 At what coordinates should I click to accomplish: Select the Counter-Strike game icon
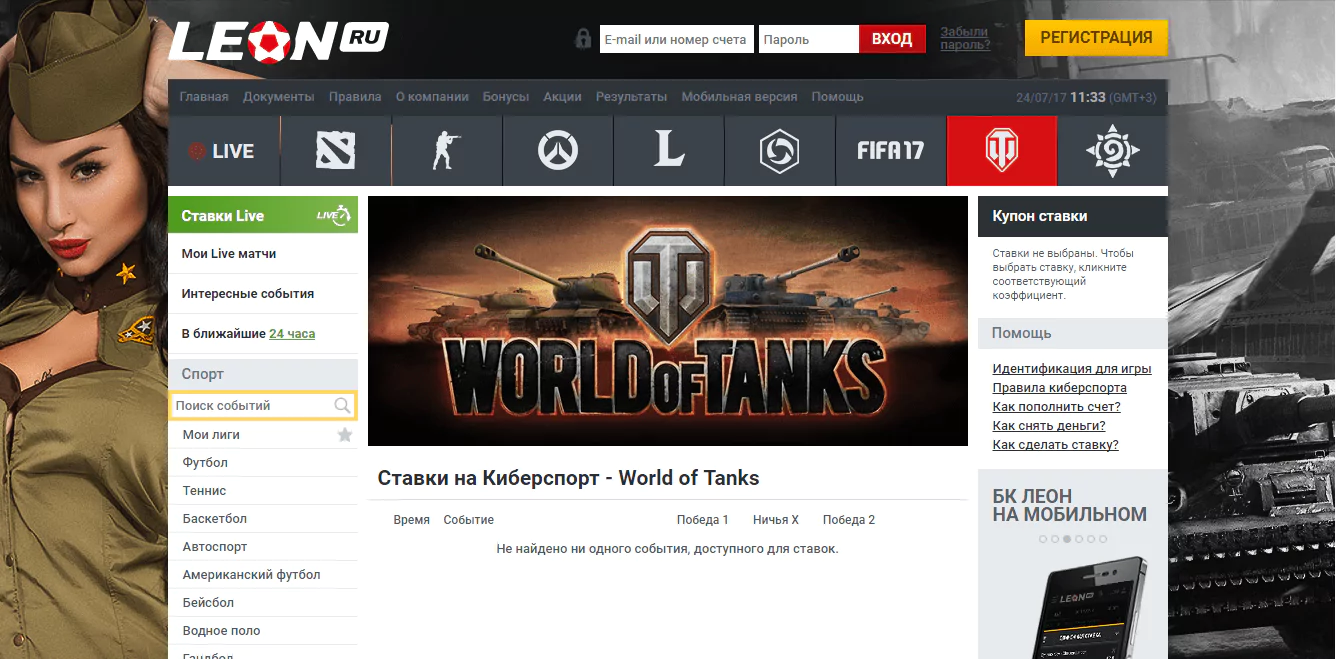pyautogui.click(x=447, y=151)
